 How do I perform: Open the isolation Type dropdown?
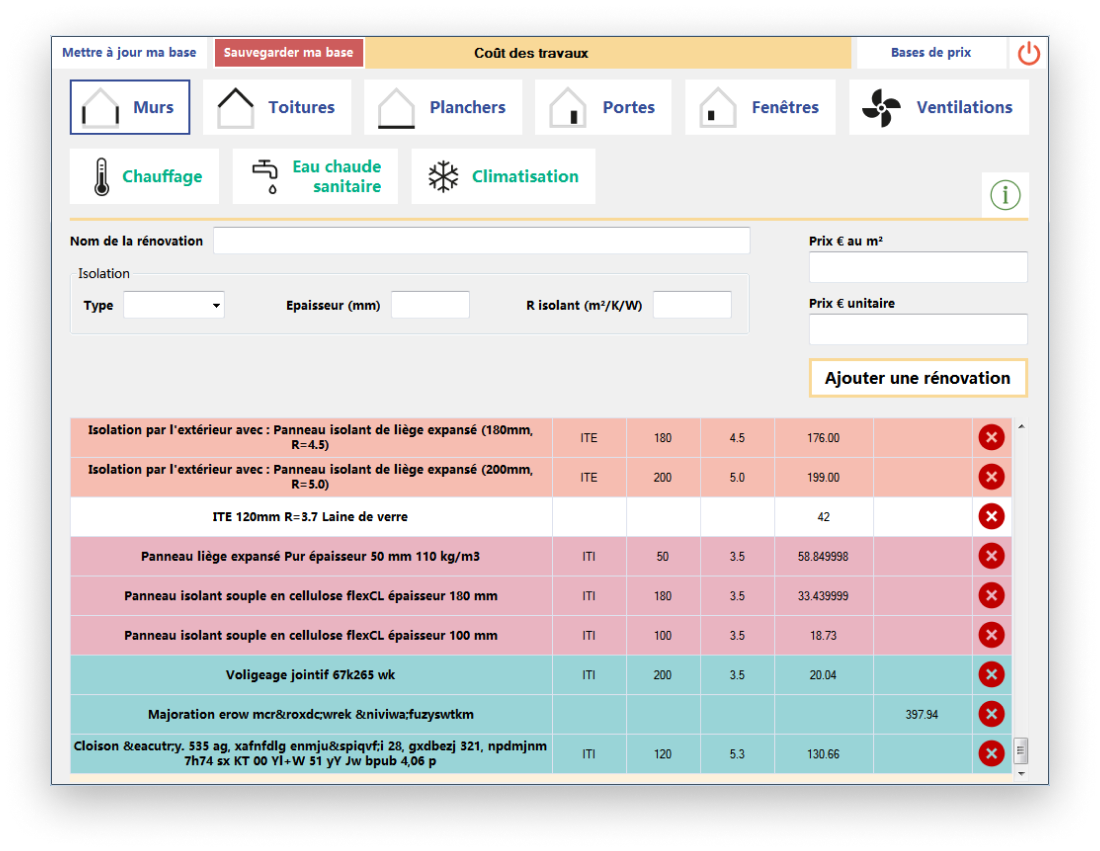click(x=174, y=305)
